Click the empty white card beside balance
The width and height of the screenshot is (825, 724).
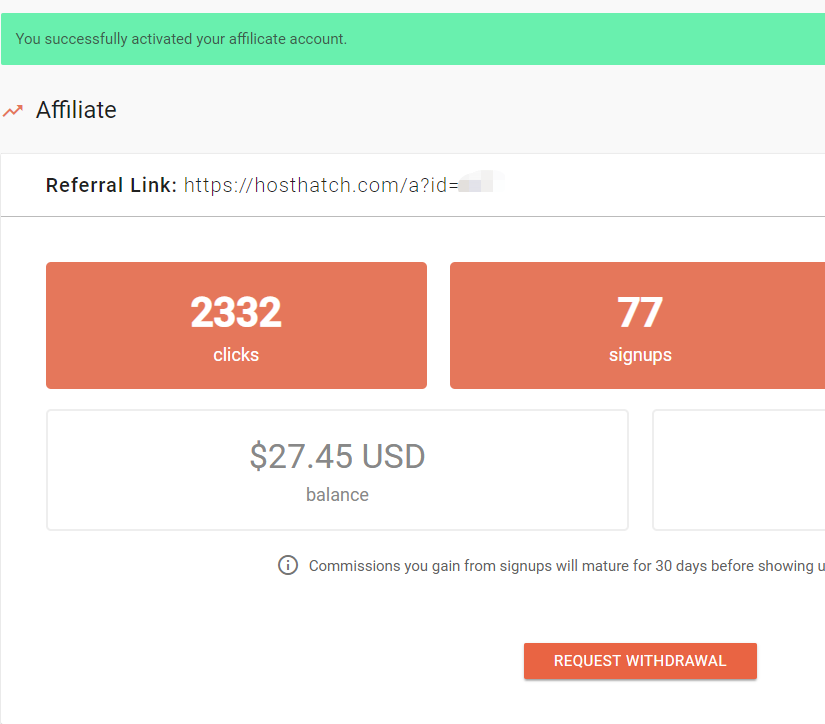coord(740,470)
